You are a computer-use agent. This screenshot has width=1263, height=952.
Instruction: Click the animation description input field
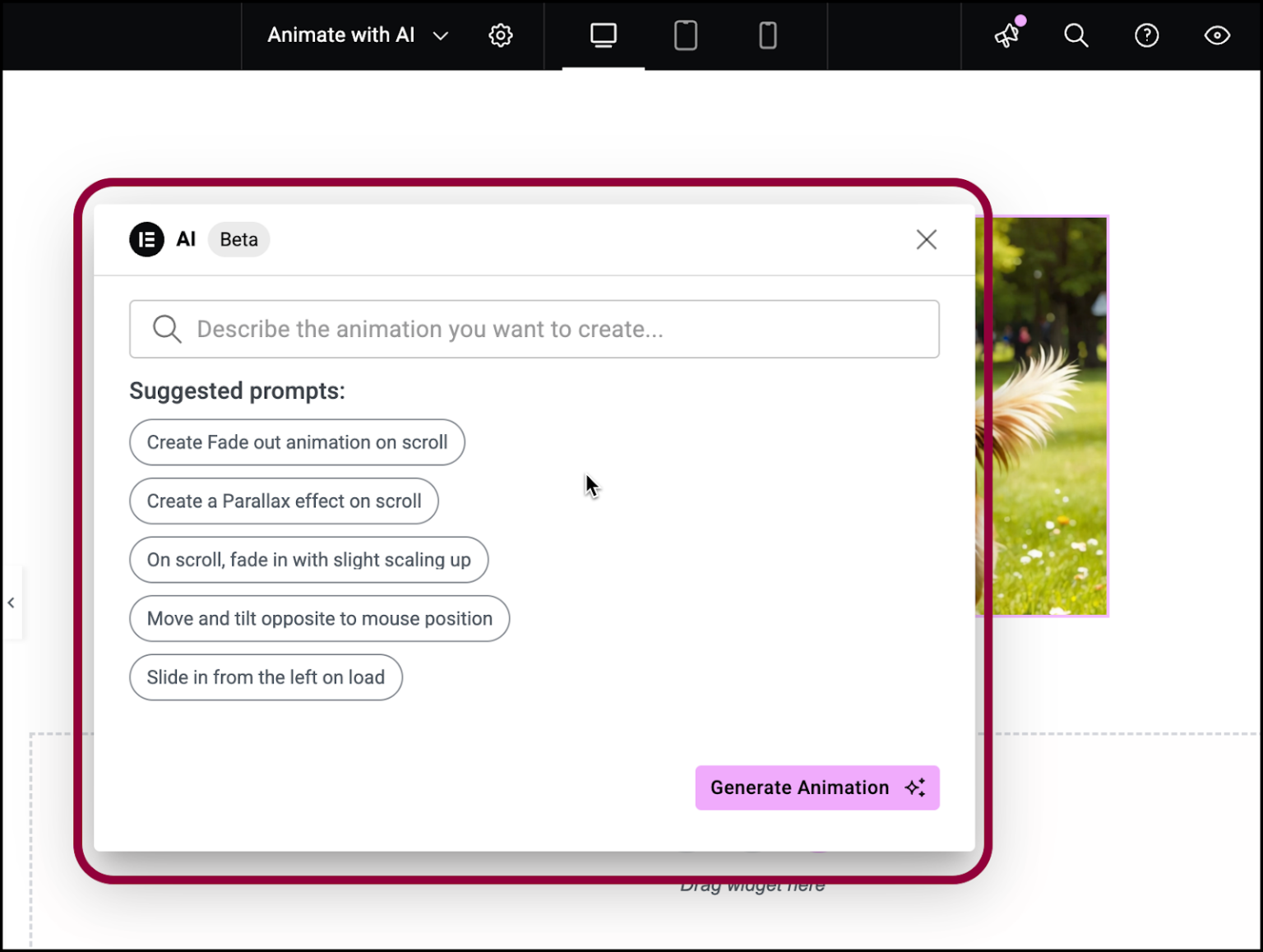(x=559, y=329)
